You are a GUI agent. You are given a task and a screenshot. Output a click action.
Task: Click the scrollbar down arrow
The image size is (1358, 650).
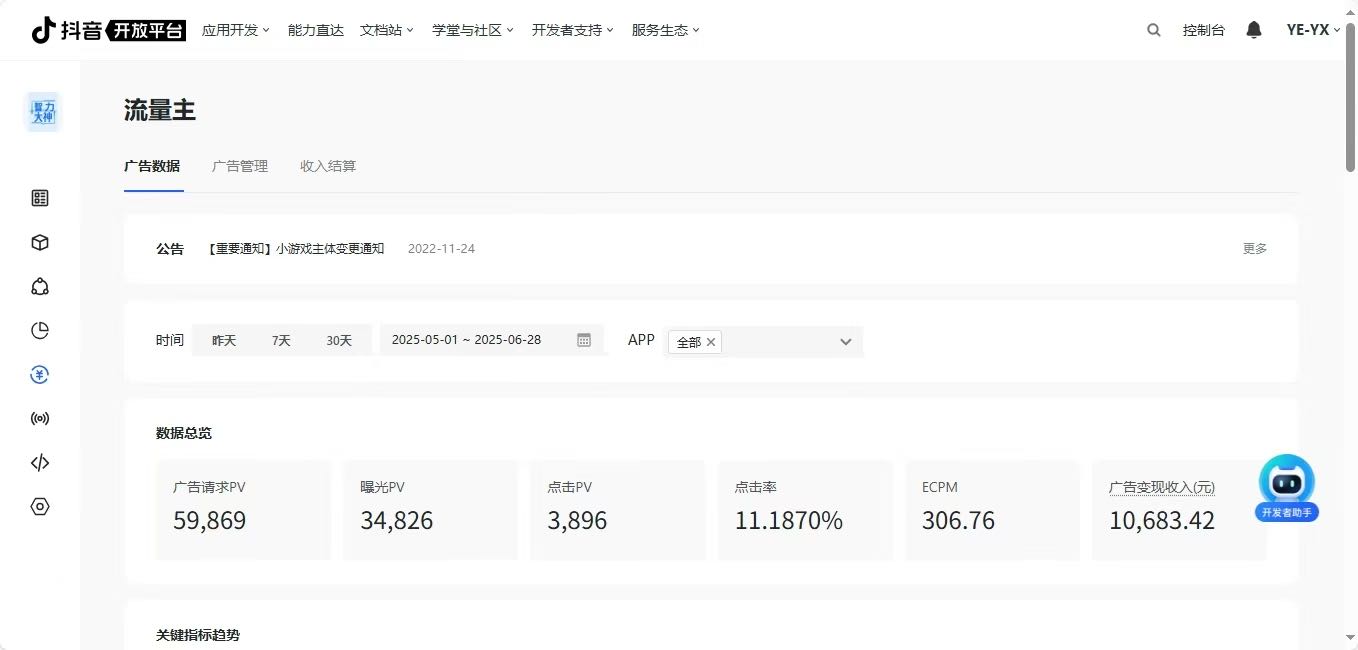[x=1350, y=638]
